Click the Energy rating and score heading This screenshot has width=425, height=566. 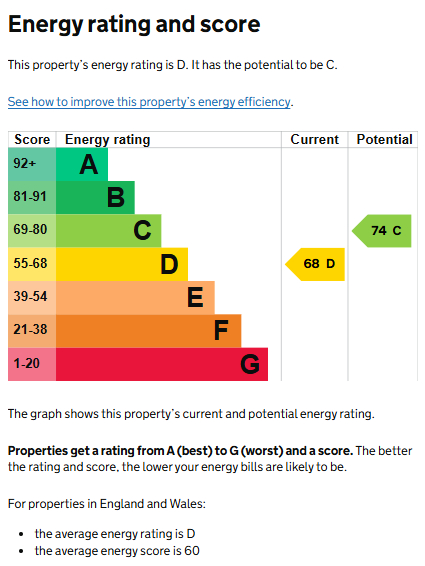(x=134, y=25)
